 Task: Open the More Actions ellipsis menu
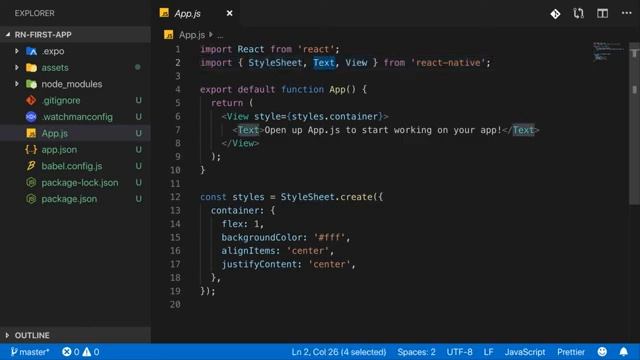627,13
